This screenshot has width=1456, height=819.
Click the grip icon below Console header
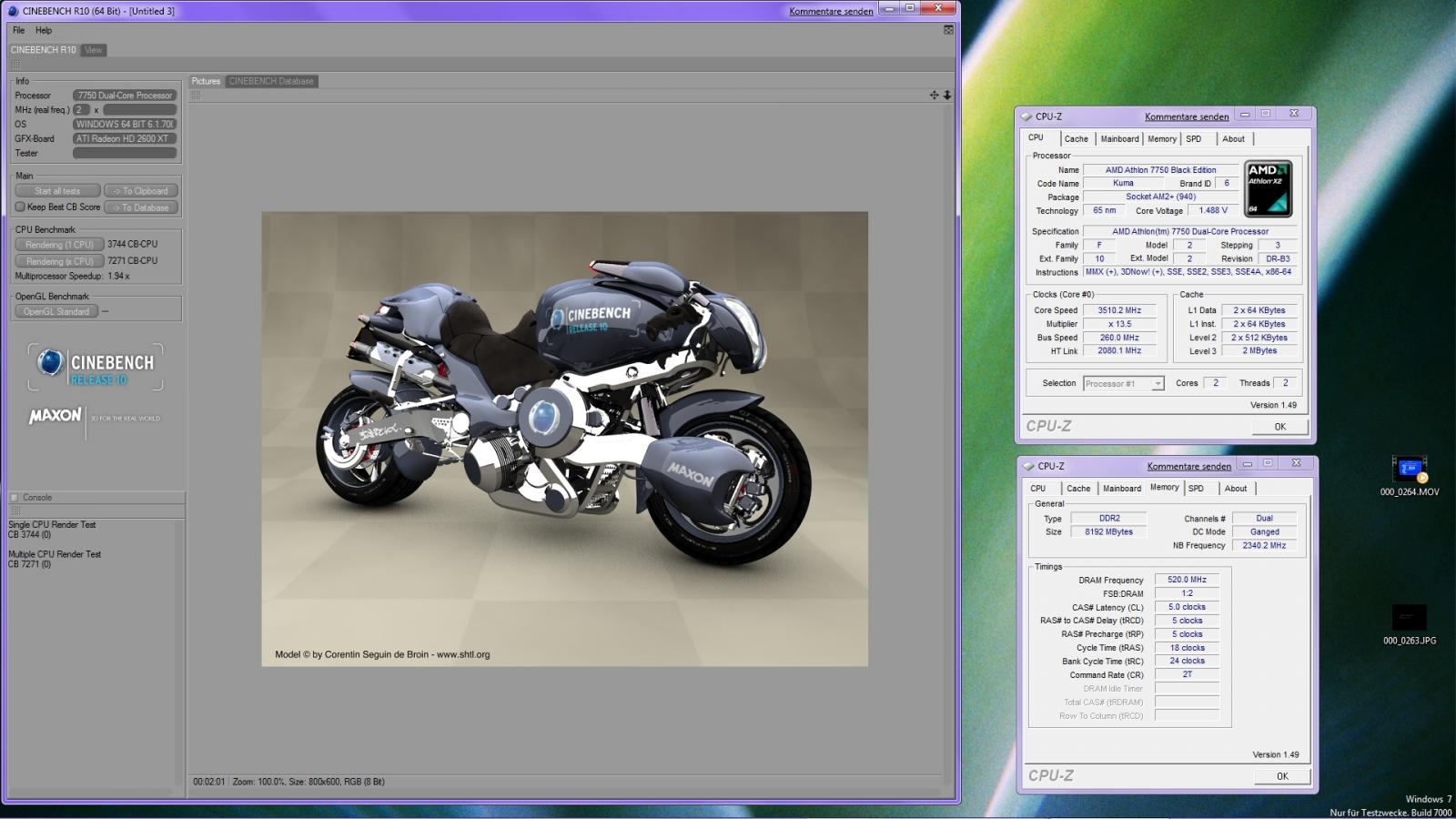tap(15, 511)
